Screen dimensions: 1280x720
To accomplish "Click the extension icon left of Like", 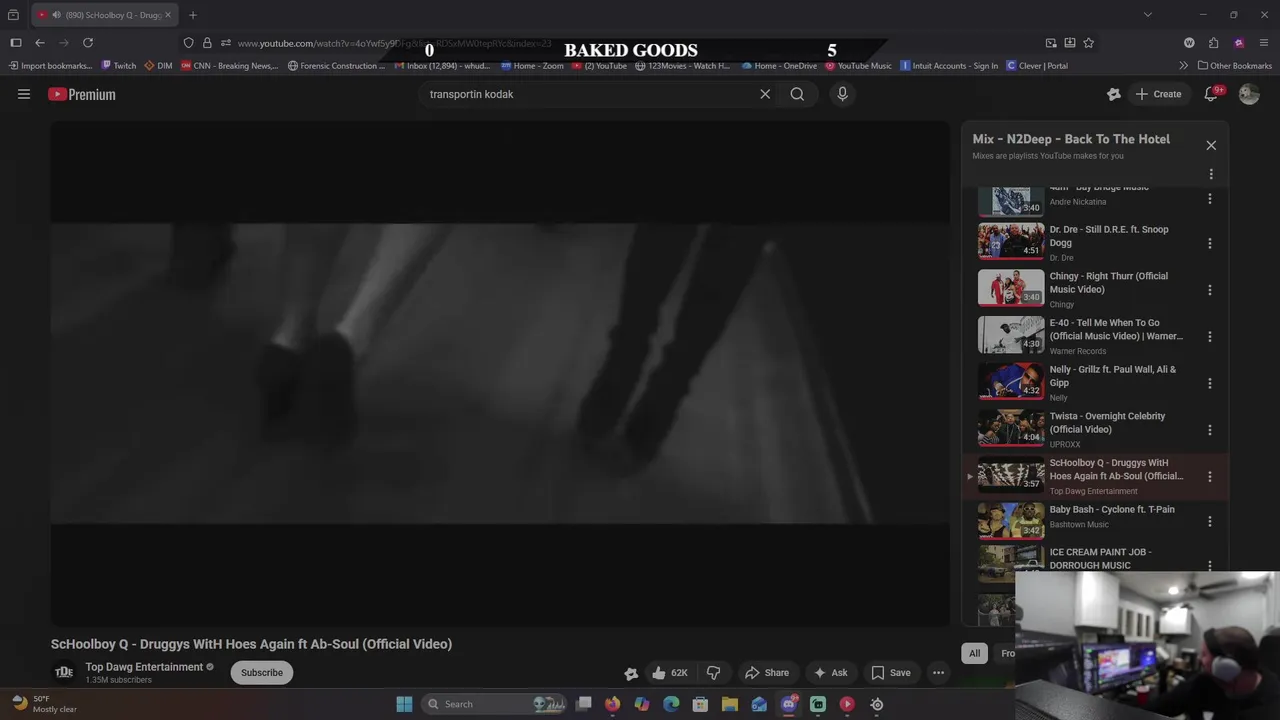I will pos(631,673).
